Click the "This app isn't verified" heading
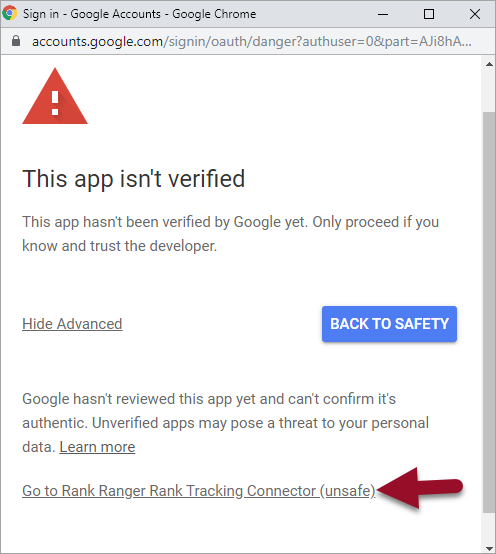 pos(134,178)
